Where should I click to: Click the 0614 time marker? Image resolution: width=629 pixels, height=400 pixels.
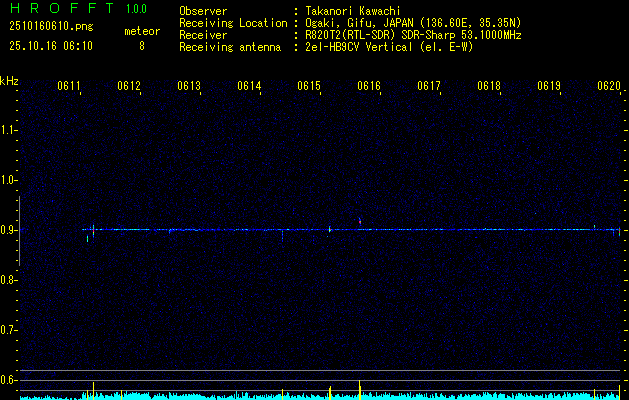pos(249,86)
